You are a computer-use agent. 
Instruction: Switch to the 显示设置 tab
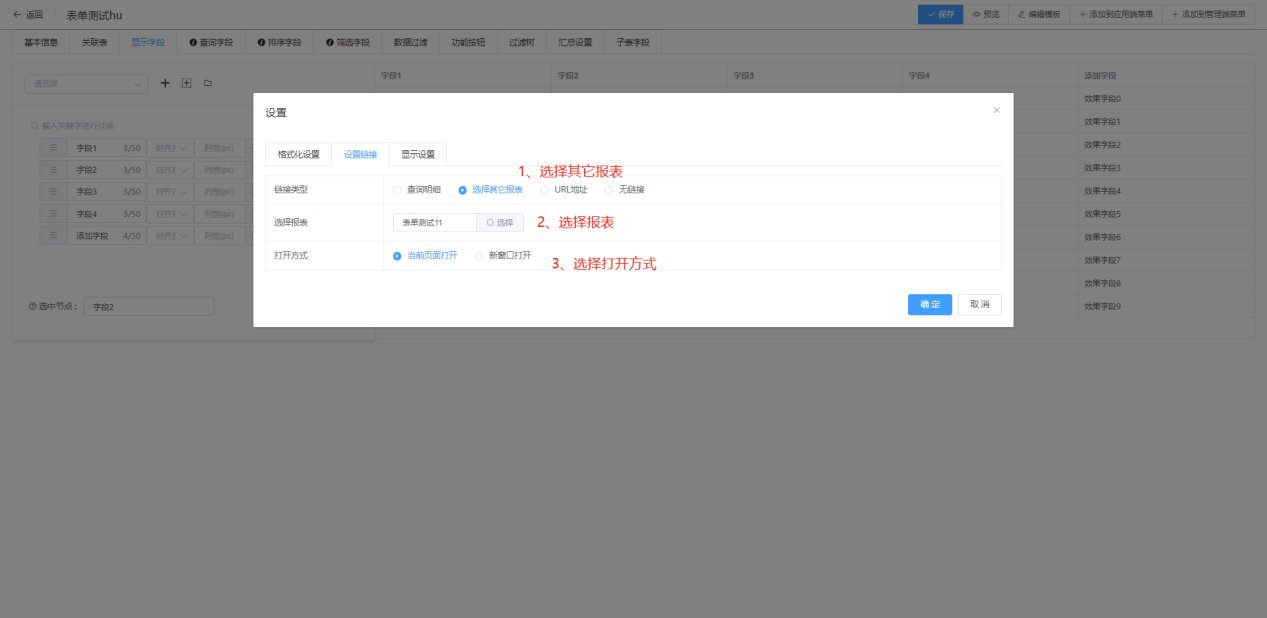point(418,154)
